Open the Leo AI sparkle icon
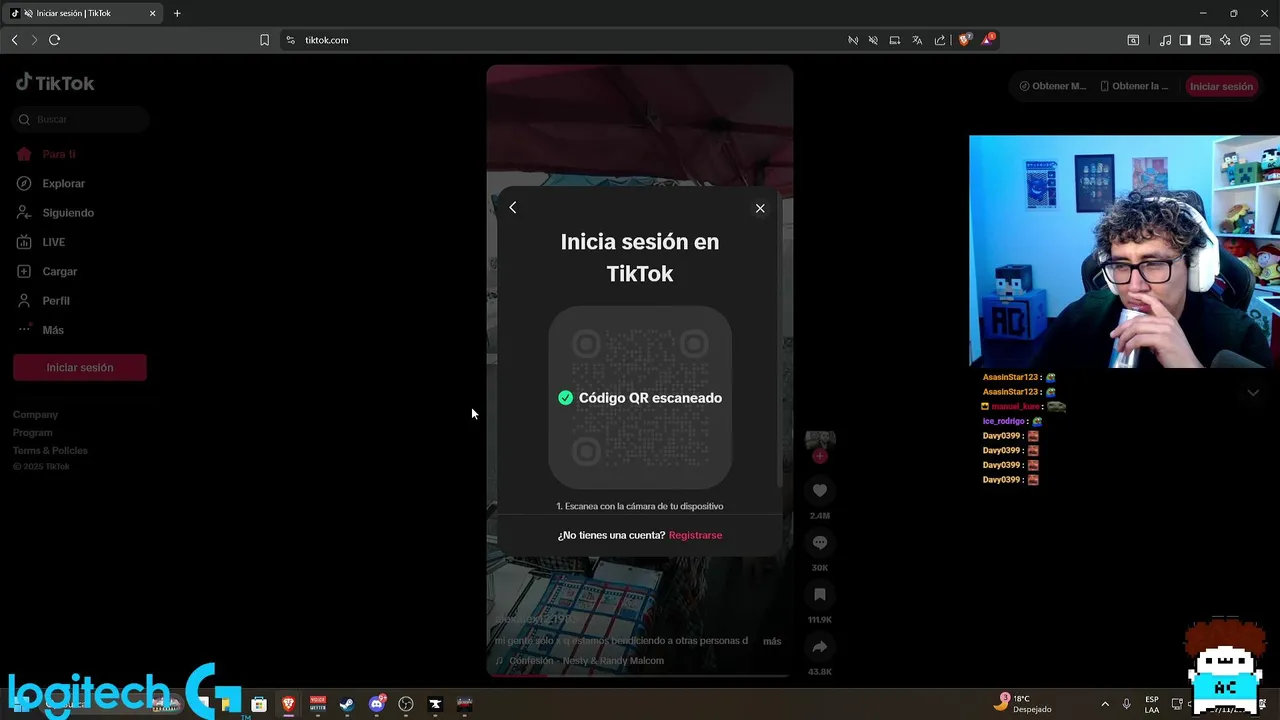This screenshot has height=720, width=1280. [x=1225, y=40]
